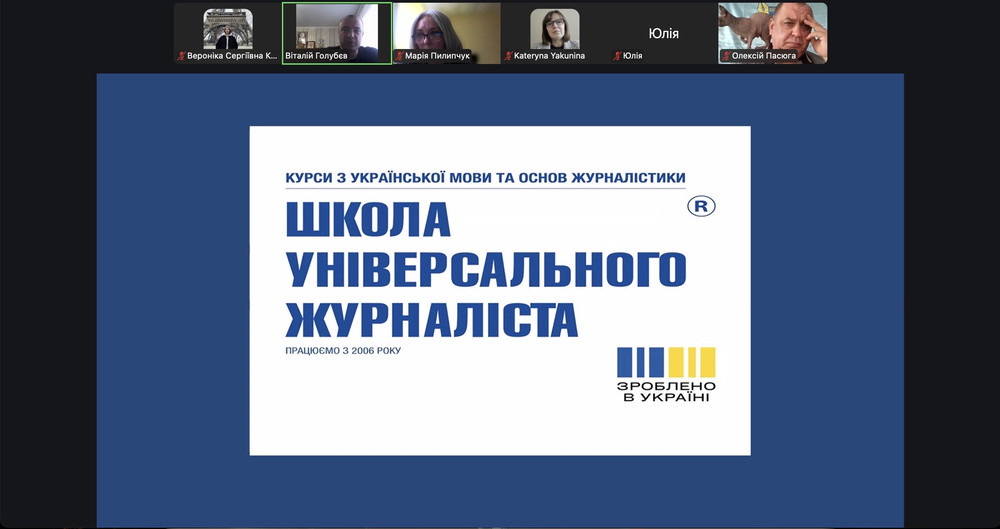This screenshot has height=529, width=1000.
Task: Click the large Юлія name in her tile
Action: click(663, 33)
